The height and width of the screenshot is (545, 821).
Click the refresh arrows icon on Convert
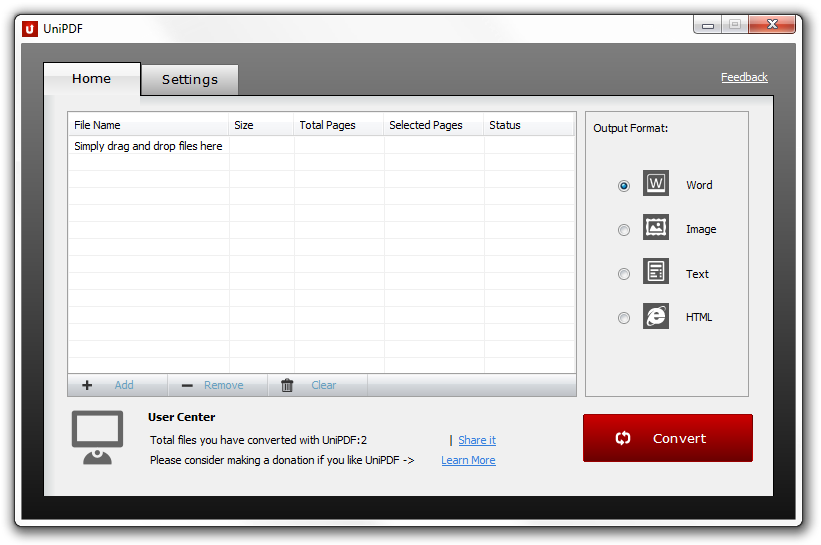coord(623,438)
